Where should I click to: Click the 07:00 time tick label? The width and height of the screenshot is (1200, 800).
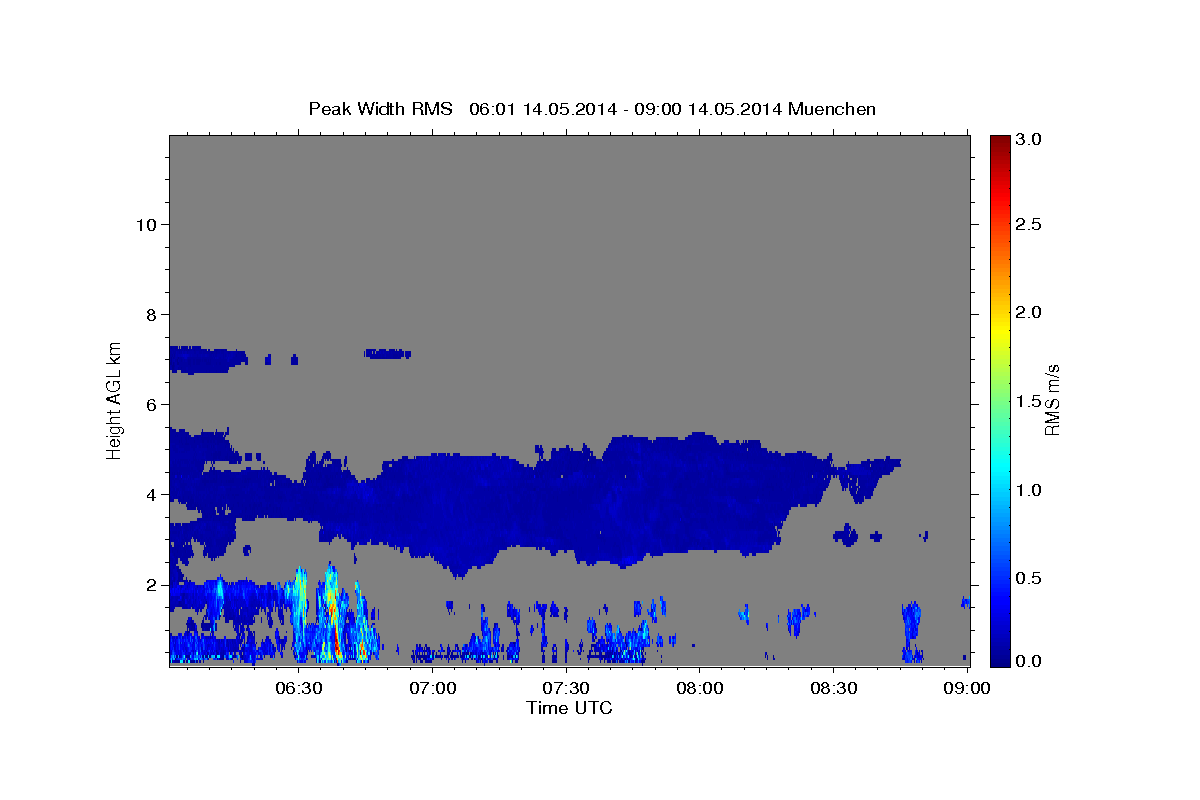click(433, 688)
